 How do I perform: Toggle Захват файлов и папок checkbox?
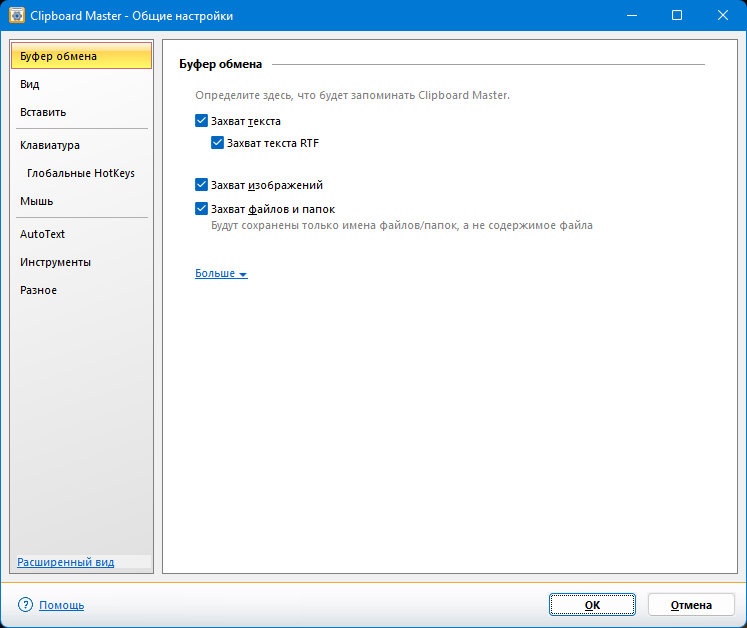point(202,208)
